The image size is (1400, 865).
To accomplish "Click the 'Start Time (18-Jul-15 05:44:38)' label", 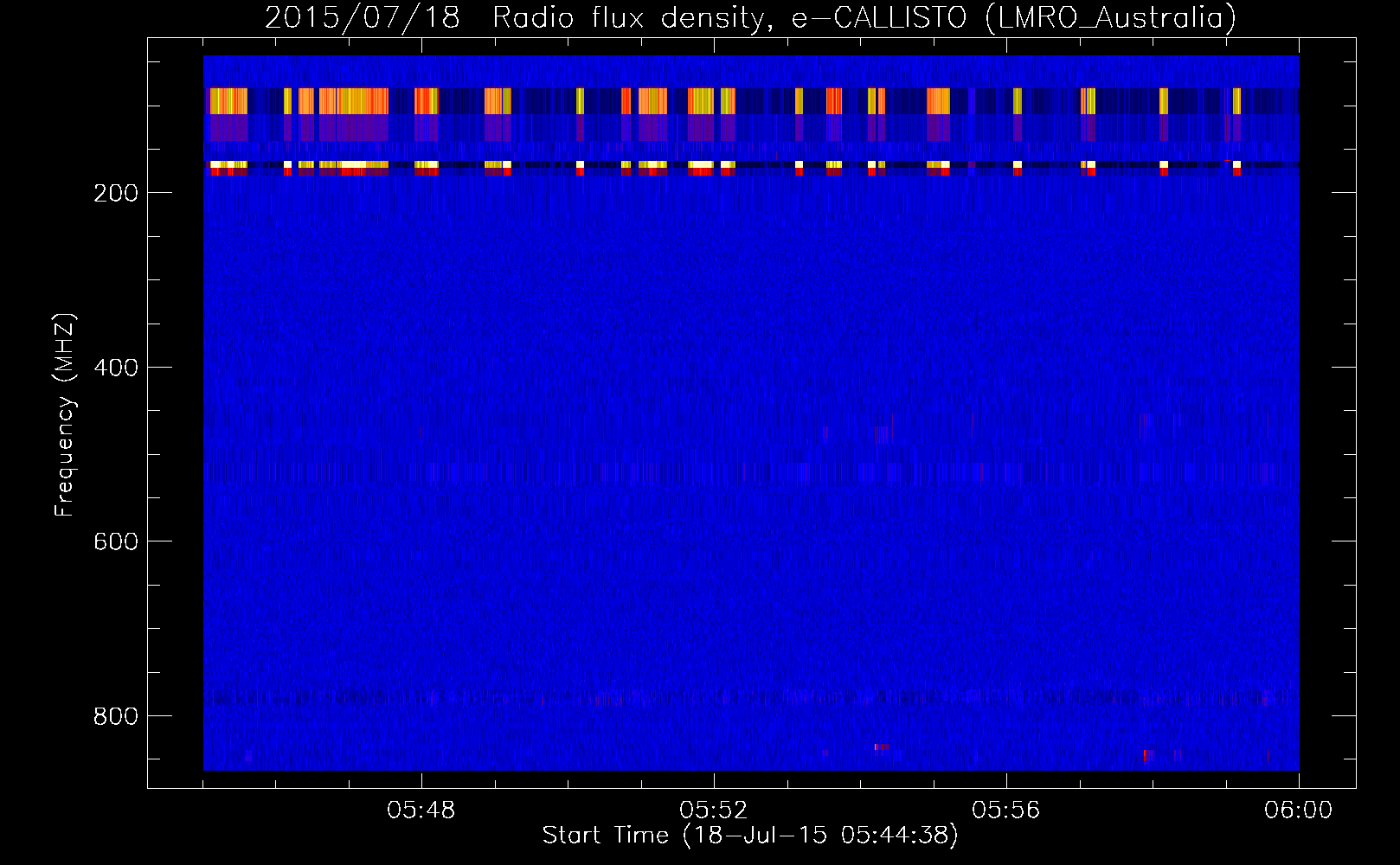I will [x=750, y=836].
